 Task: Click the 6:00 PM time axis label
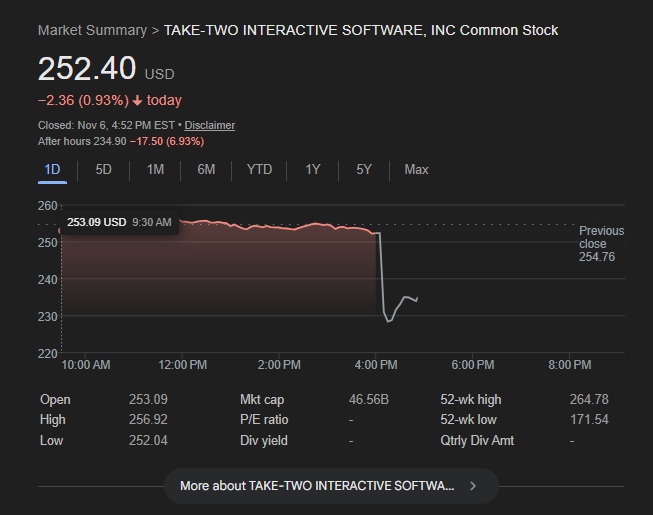point(473,365)
